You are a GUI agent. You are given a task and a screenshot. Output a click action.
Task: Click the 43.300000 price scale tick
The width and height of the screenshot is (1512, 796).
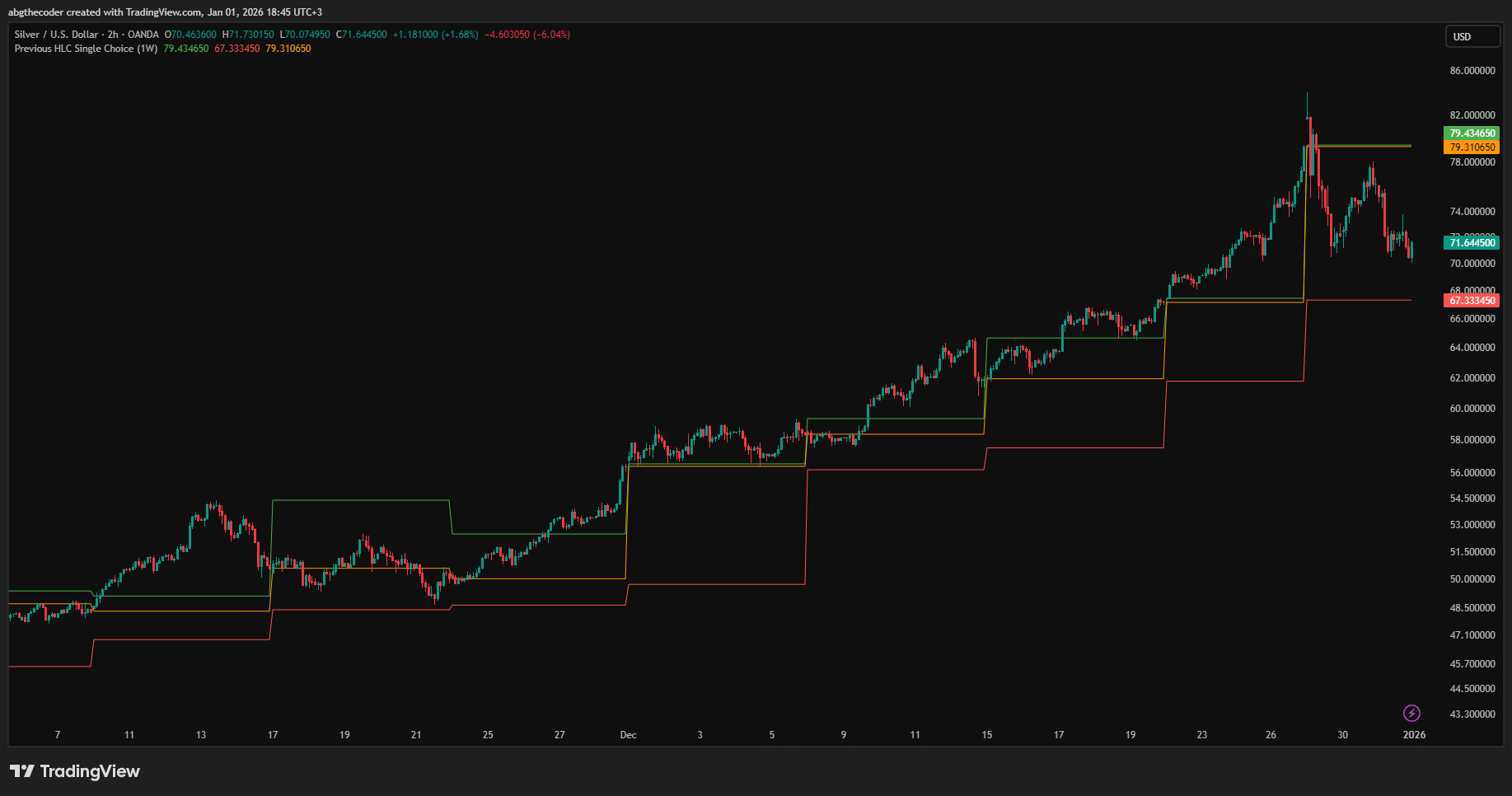click(x=1472, y=714)
